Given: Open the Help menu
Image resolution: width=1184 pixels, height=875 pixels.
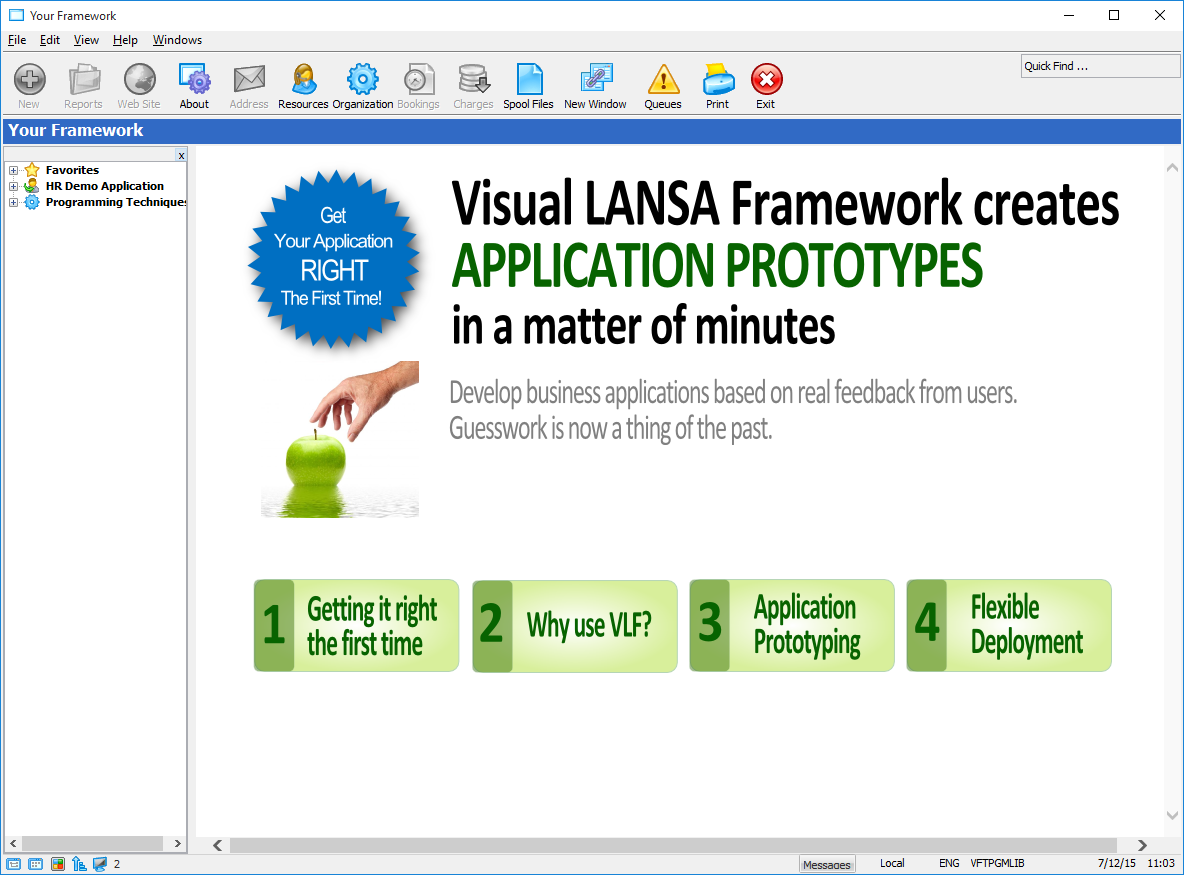Looking at the screenshot, I should coord(125,40).
